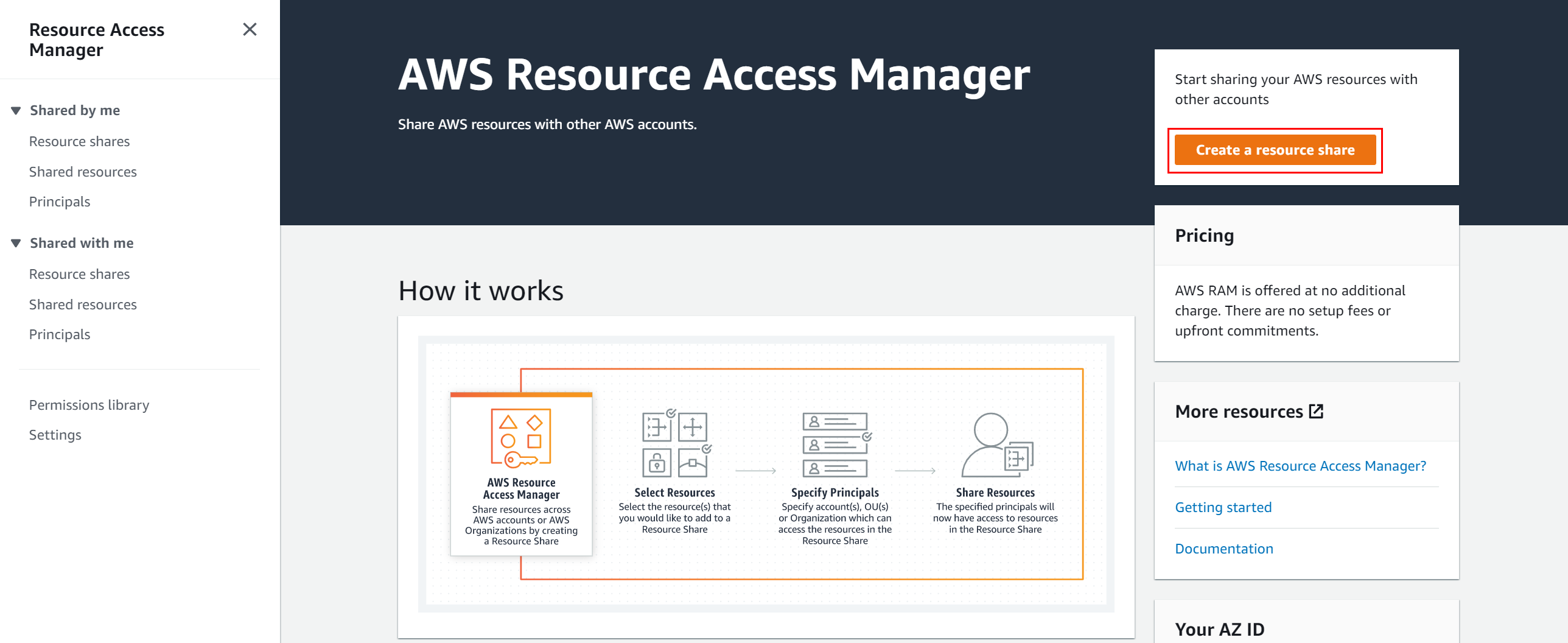Close the Resource Access Manager side panel
This screenshot has width=1568, height=643.
click(250, 29)
